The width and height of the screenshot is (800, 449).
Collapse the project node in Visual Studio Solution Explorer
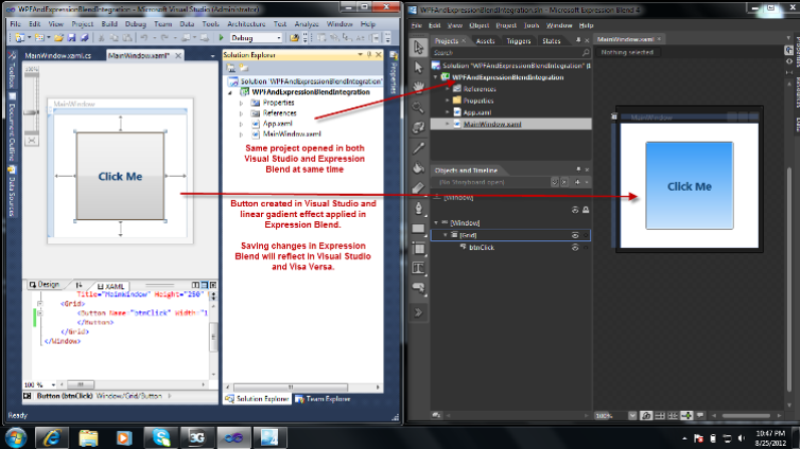230,92
